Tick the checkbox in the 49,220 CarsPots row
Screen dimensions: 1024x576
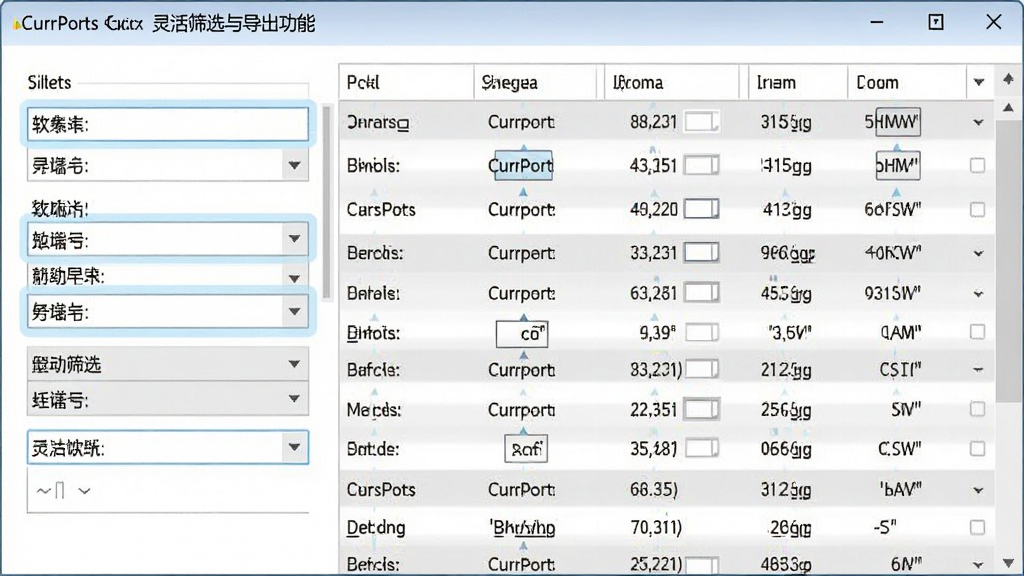tap(978, 210)
